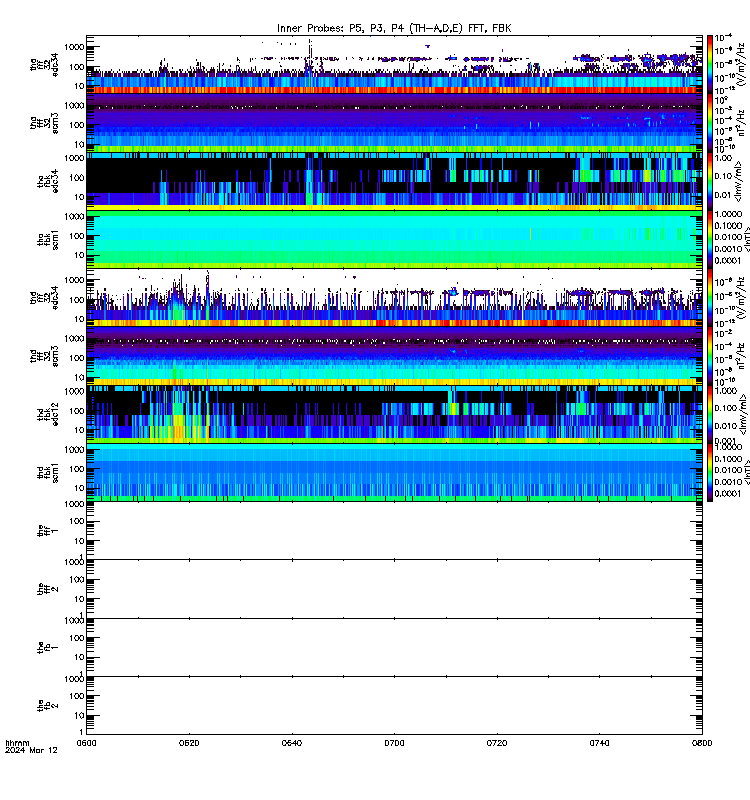Click the '1000' tick of tha fff edc34 panel
Screen dimensions: 750x800
pyautogui.click(x=74, y=47)
